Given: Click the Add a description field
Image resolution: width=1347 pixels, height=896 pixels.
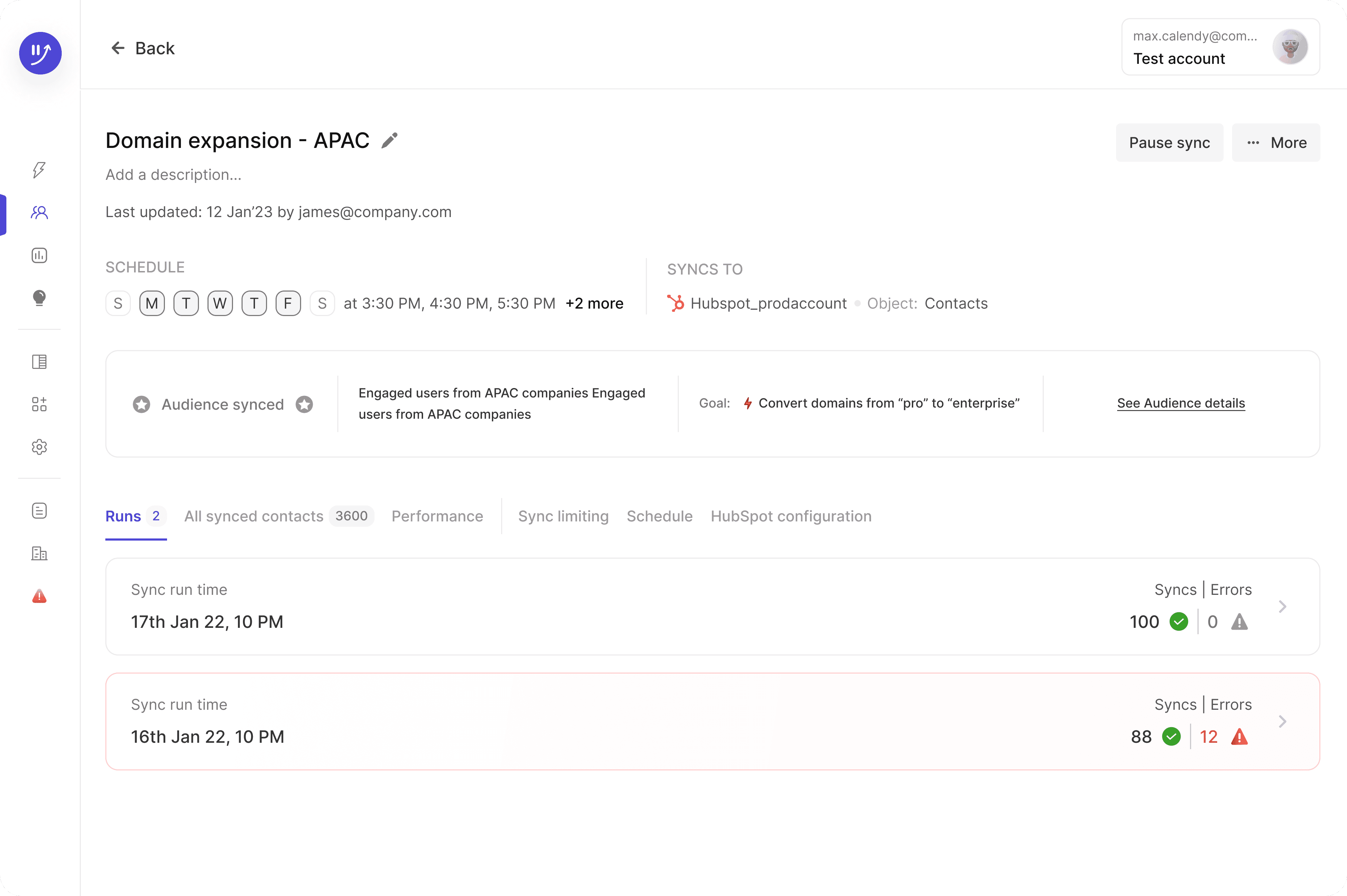Looking at the screenshot, I should point(174,175).
